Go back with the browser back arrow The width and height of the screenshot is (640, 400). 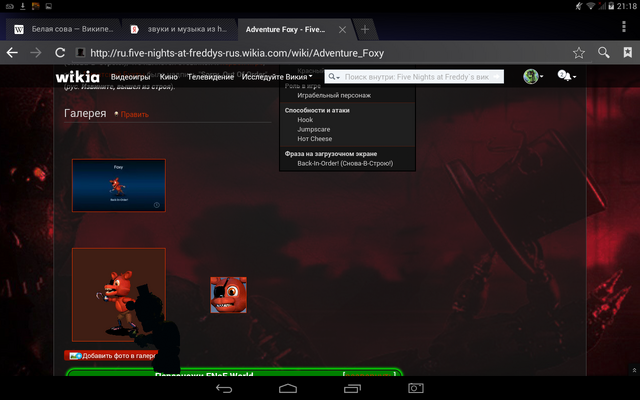(x=12, y=53)
